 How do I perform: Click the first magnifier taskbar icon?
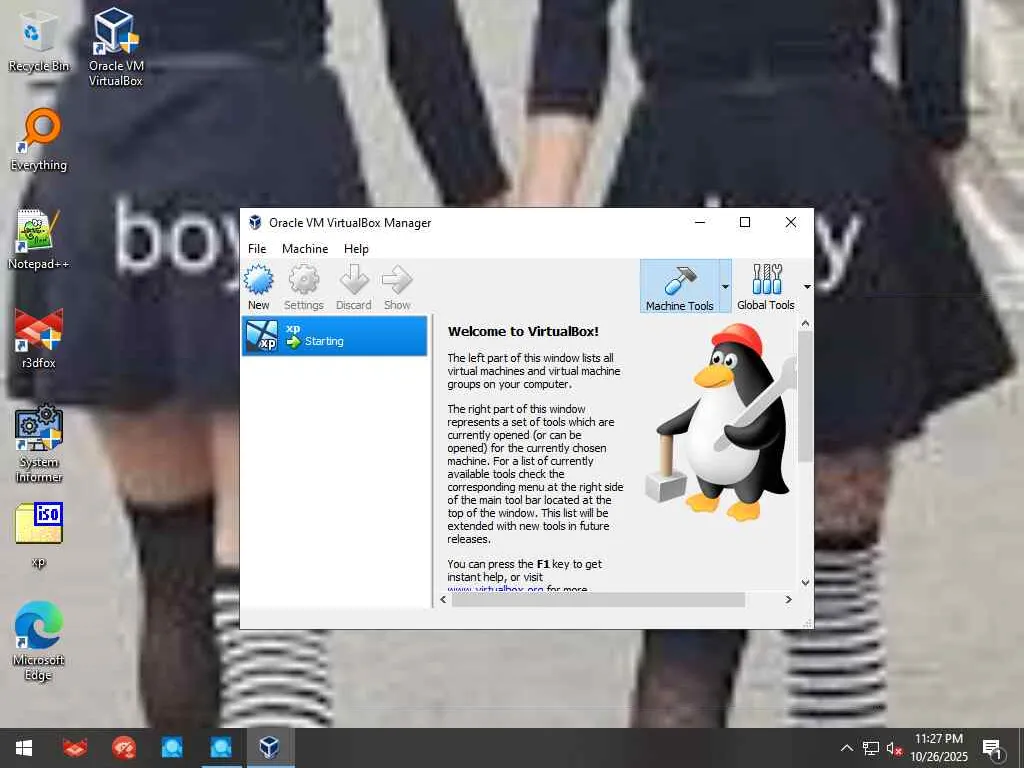click(x=172, y=748)
